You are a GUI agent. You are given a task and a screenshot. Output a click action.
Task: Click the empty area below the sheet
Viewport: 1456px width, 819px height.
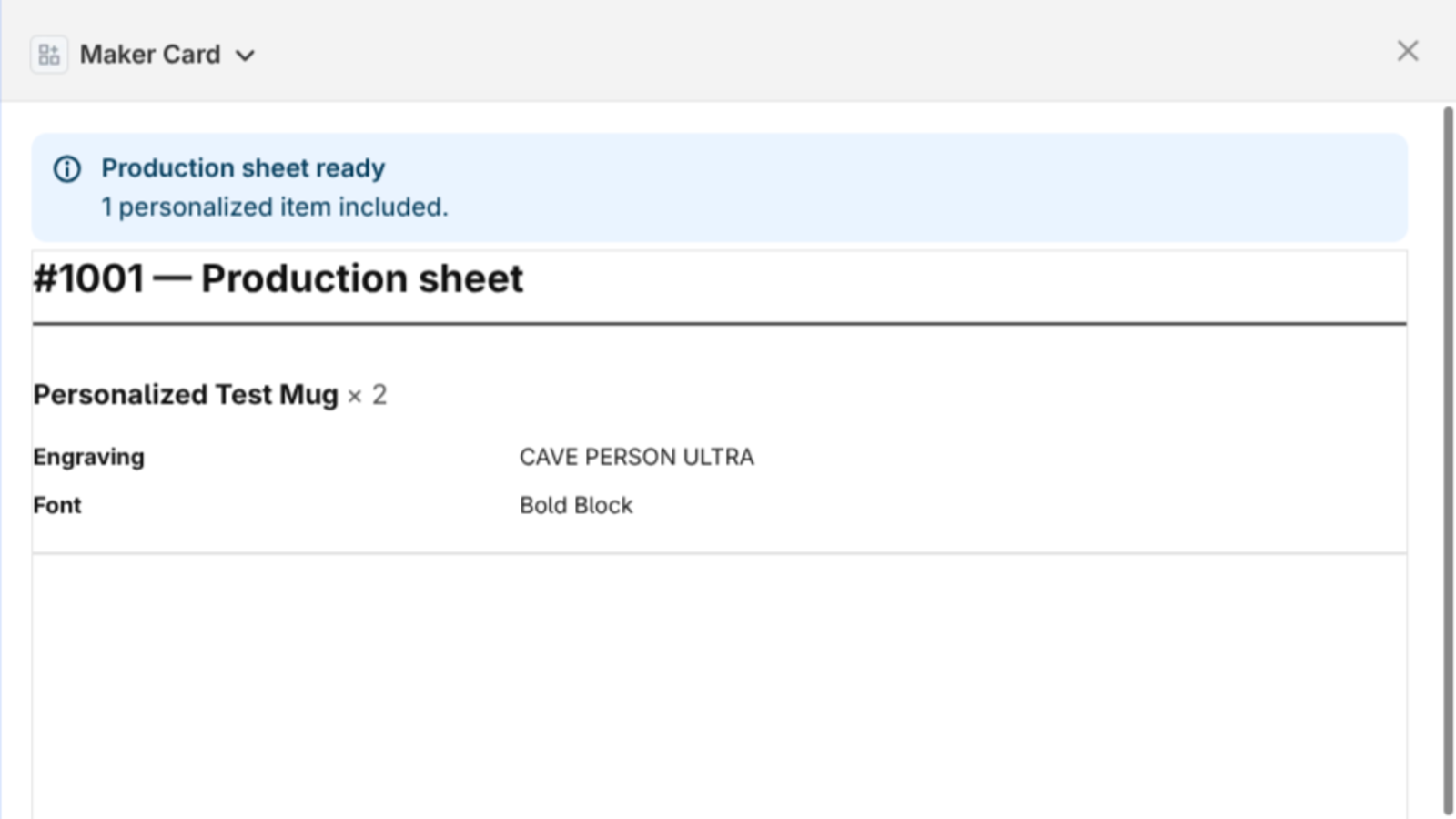click(x=719, y=682)
